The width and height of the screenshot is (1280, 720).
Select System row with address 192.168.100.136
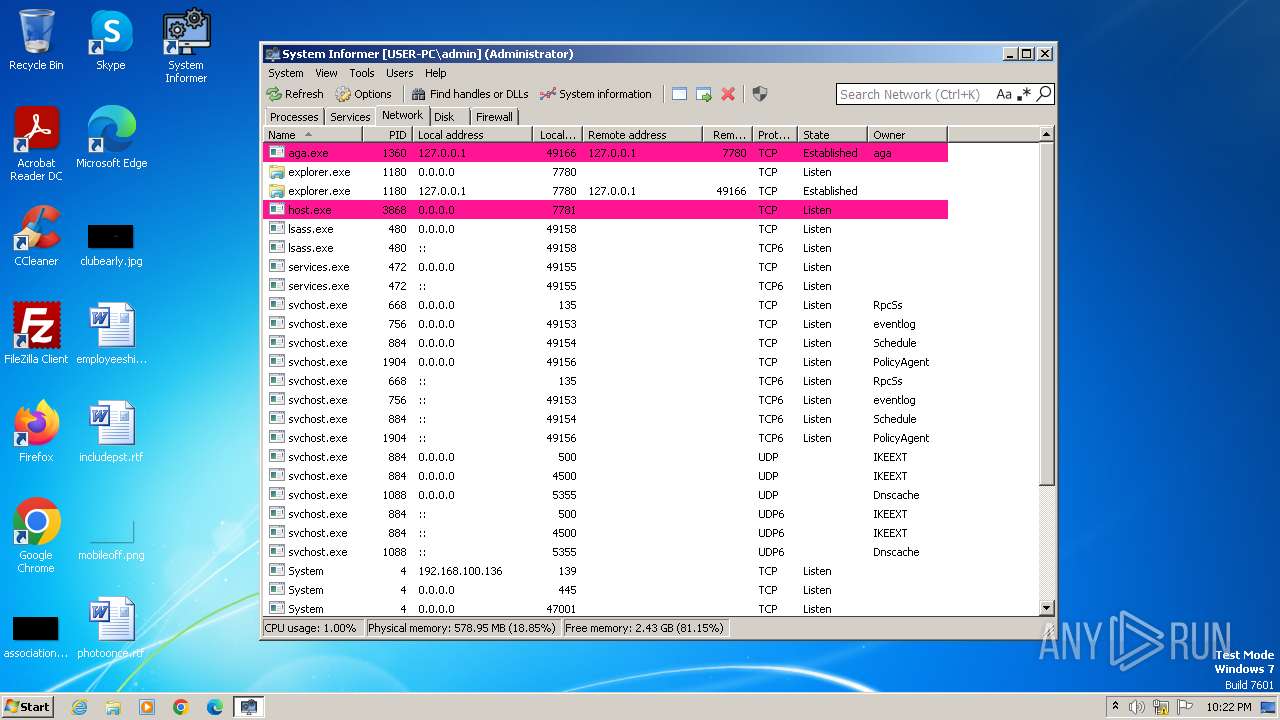pos(605,571)
